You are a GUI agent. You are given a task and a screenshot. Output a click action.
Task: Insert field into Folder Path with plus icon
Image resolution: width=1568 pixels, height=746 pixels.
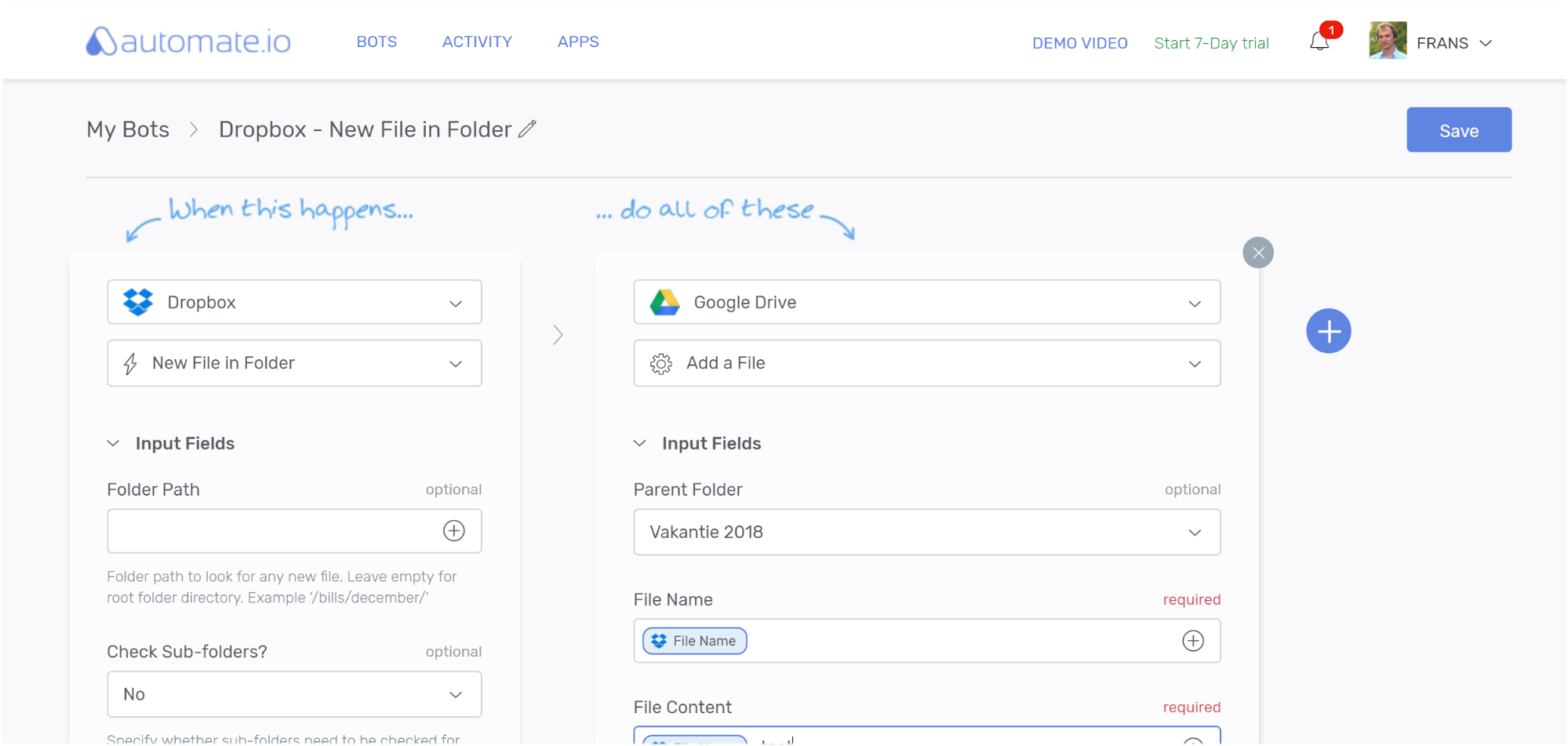click(x=454, y=531)
